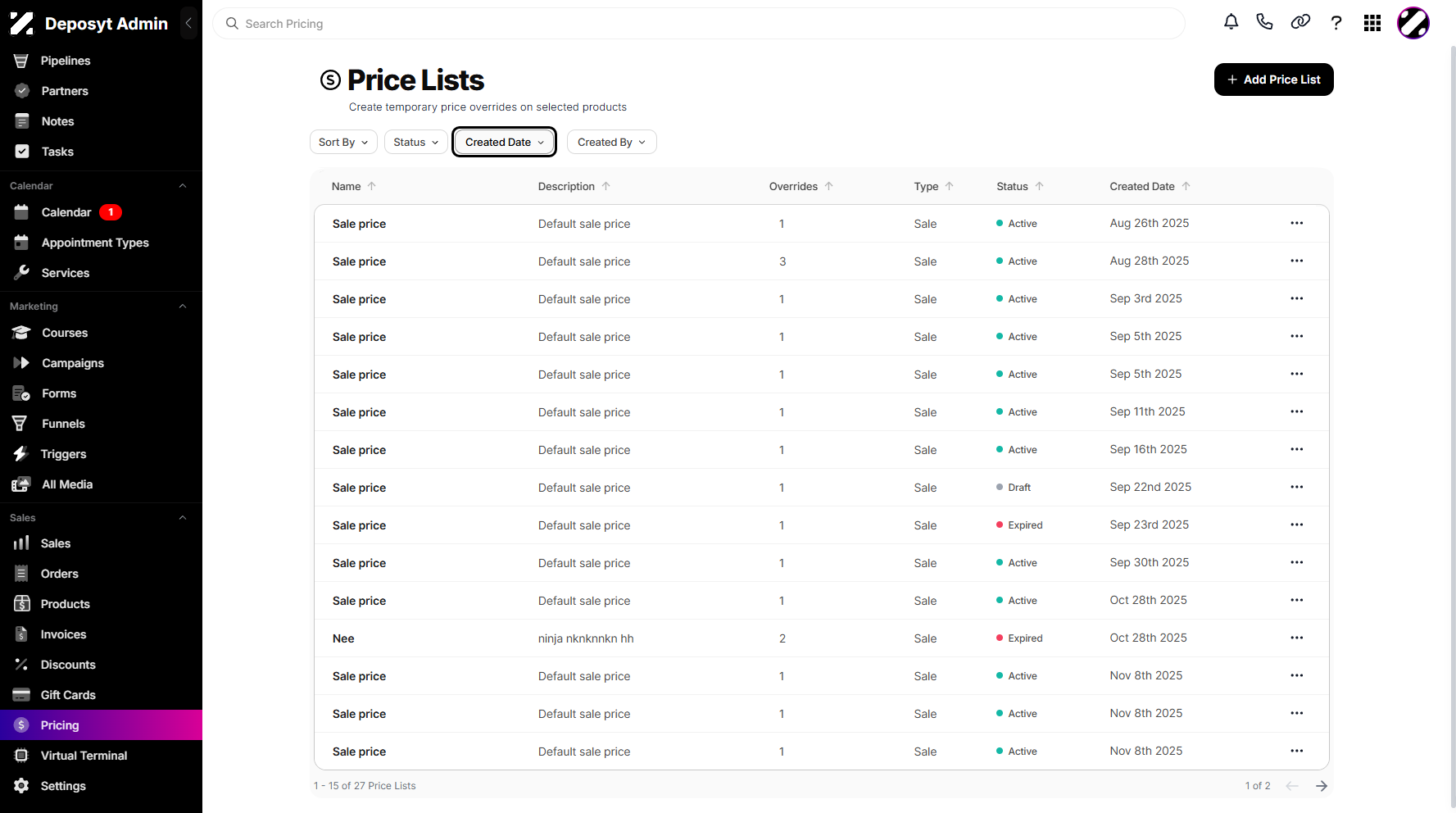
Task: Click the 'ninja nknknnkn hh' description
Action: pos(586,638)
